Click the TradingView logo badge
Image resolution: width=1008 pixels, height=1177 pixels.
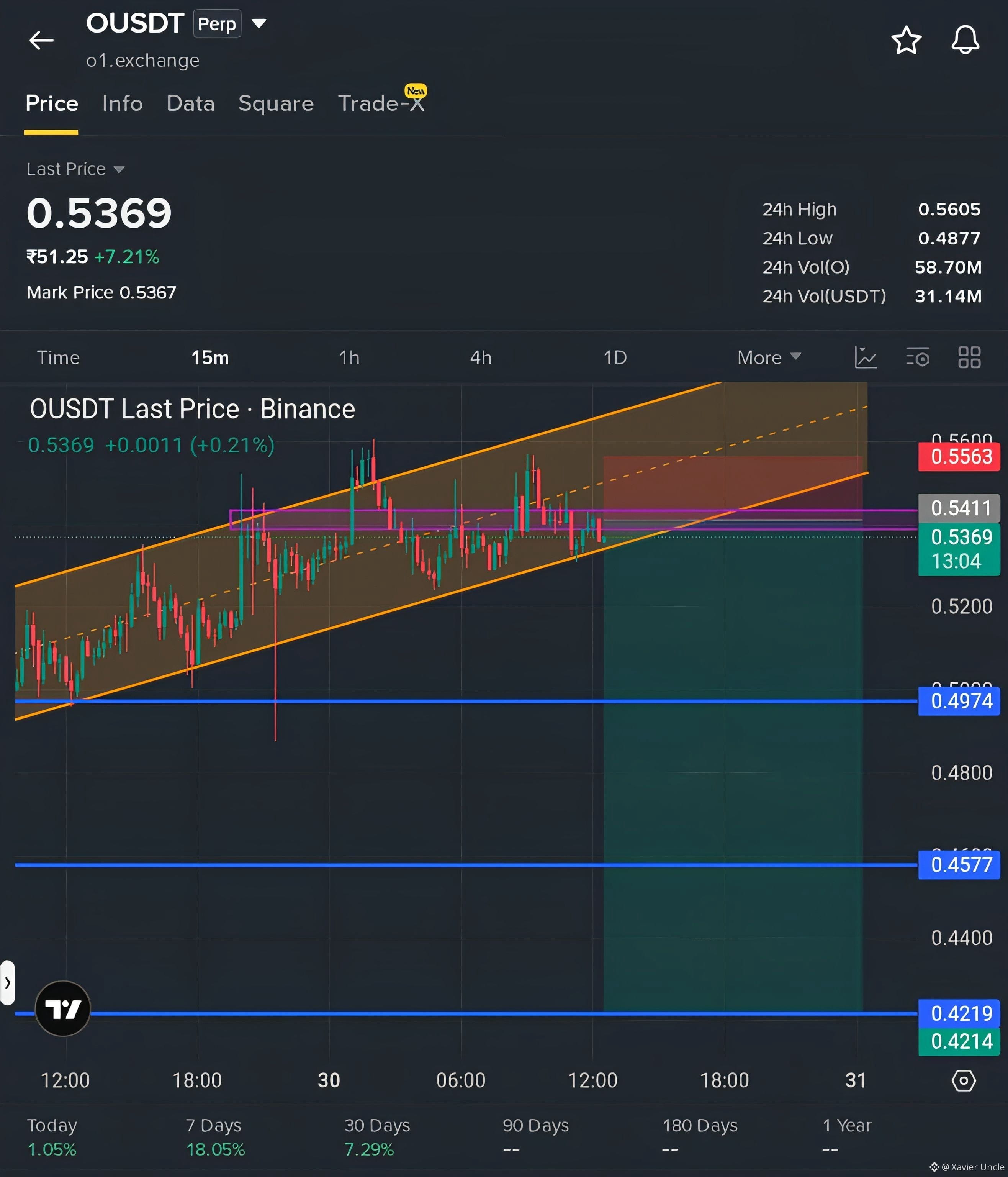(62, 1009)
